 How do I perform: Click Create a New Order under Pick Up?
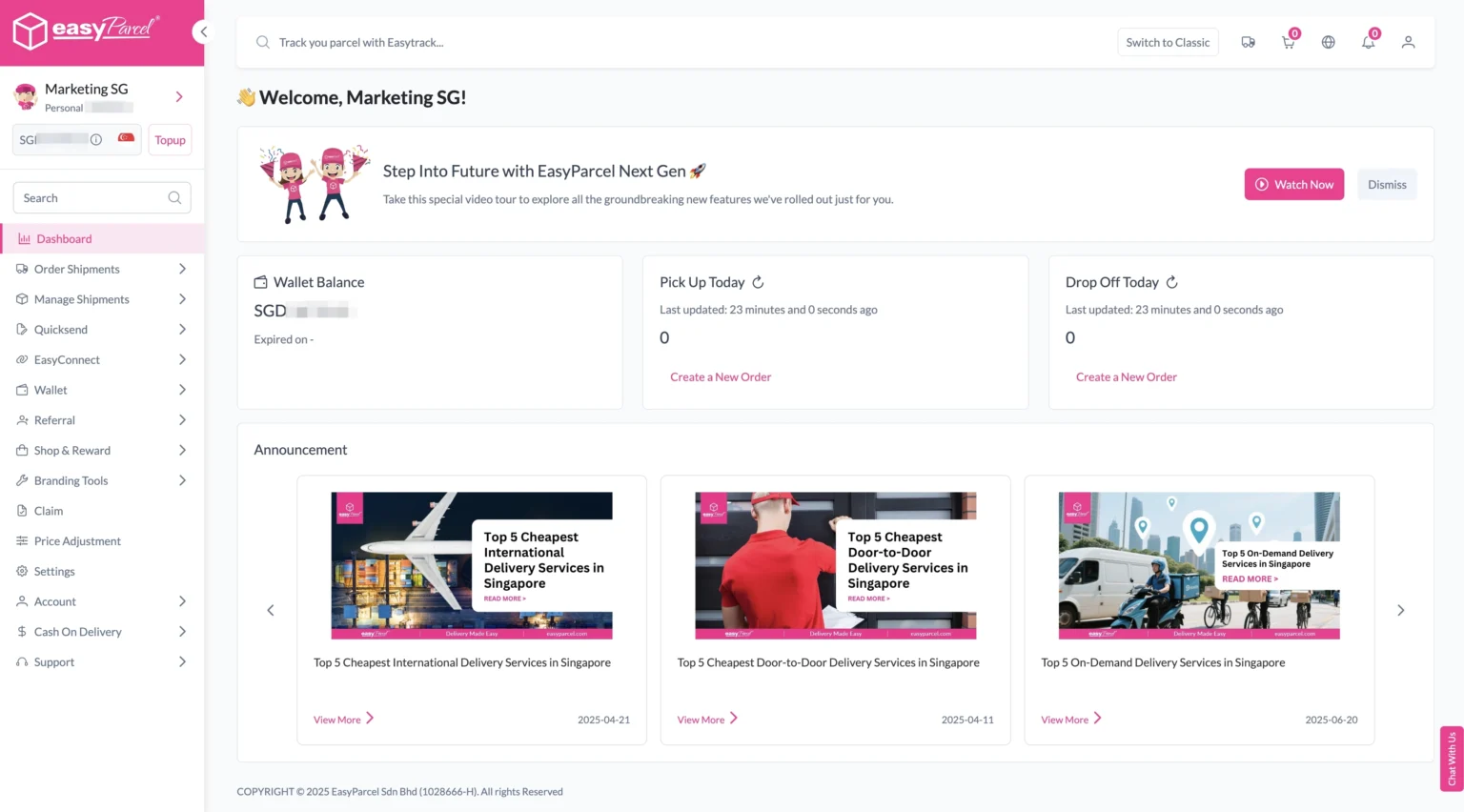click(x=721, y=377)
